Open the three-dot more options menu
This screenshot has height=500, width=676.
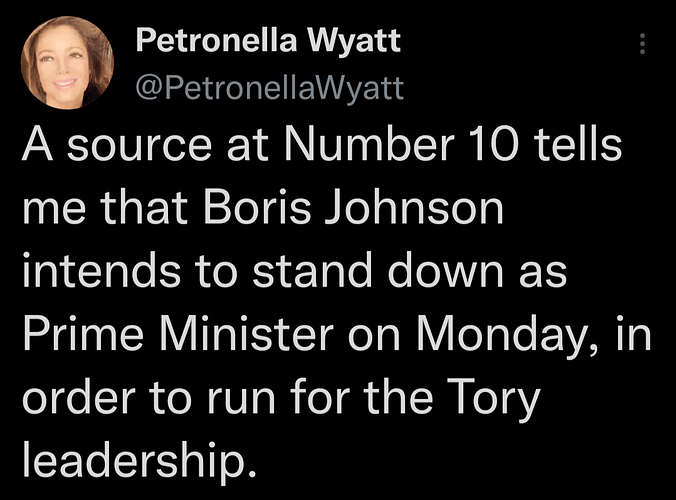(643, 45)
